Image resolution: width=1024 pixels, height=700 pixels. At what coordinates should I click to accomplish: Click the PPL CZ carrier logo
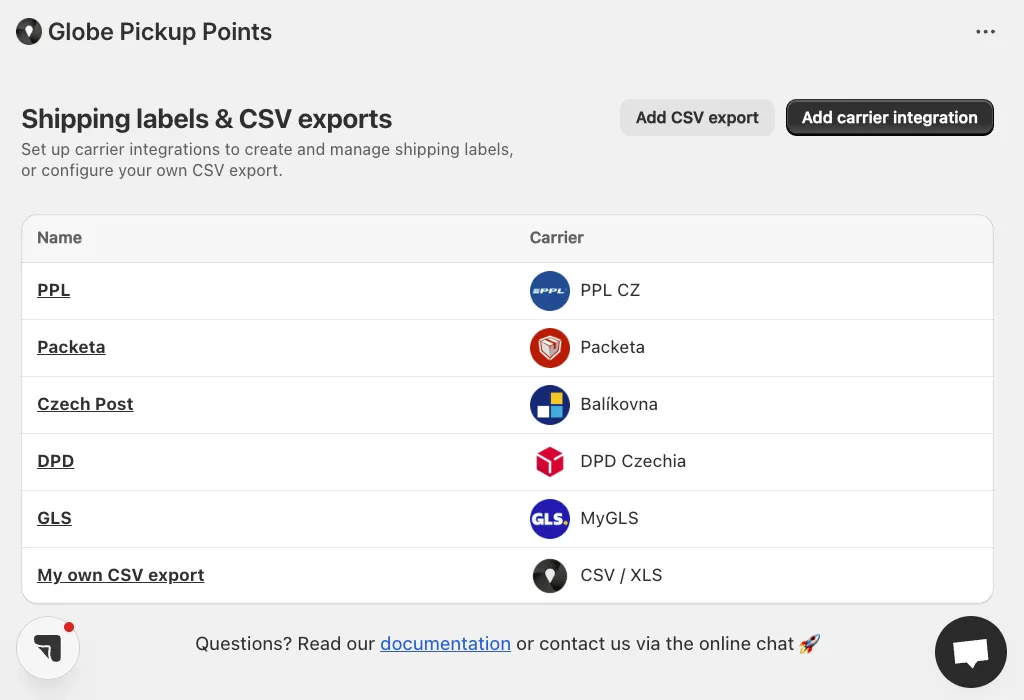[549, 291]
